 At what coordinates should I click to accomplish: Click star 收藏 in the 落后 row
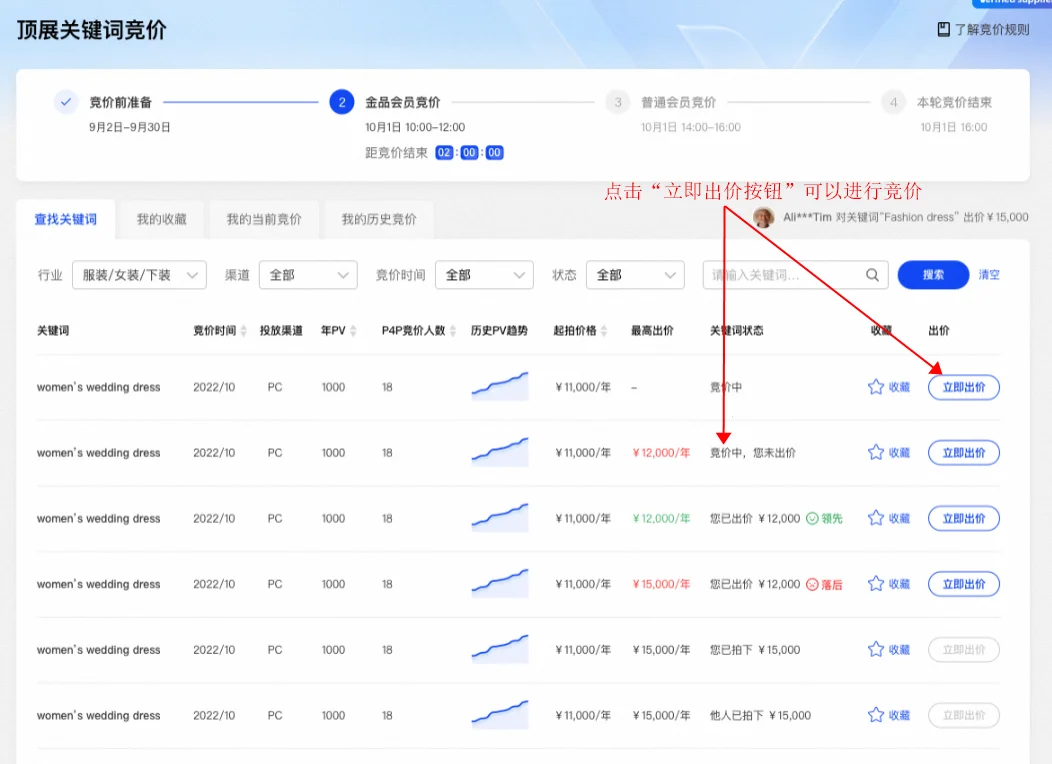[876, 584]
